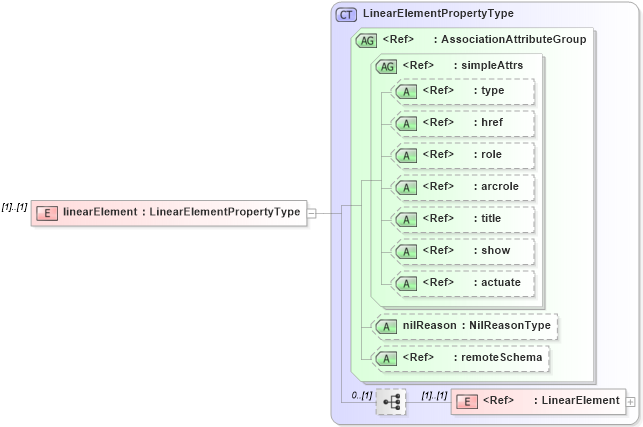643x427 pixels.
Task: Select the LinearElementPropertyType complex type title
Action: [x=438, y=13]
